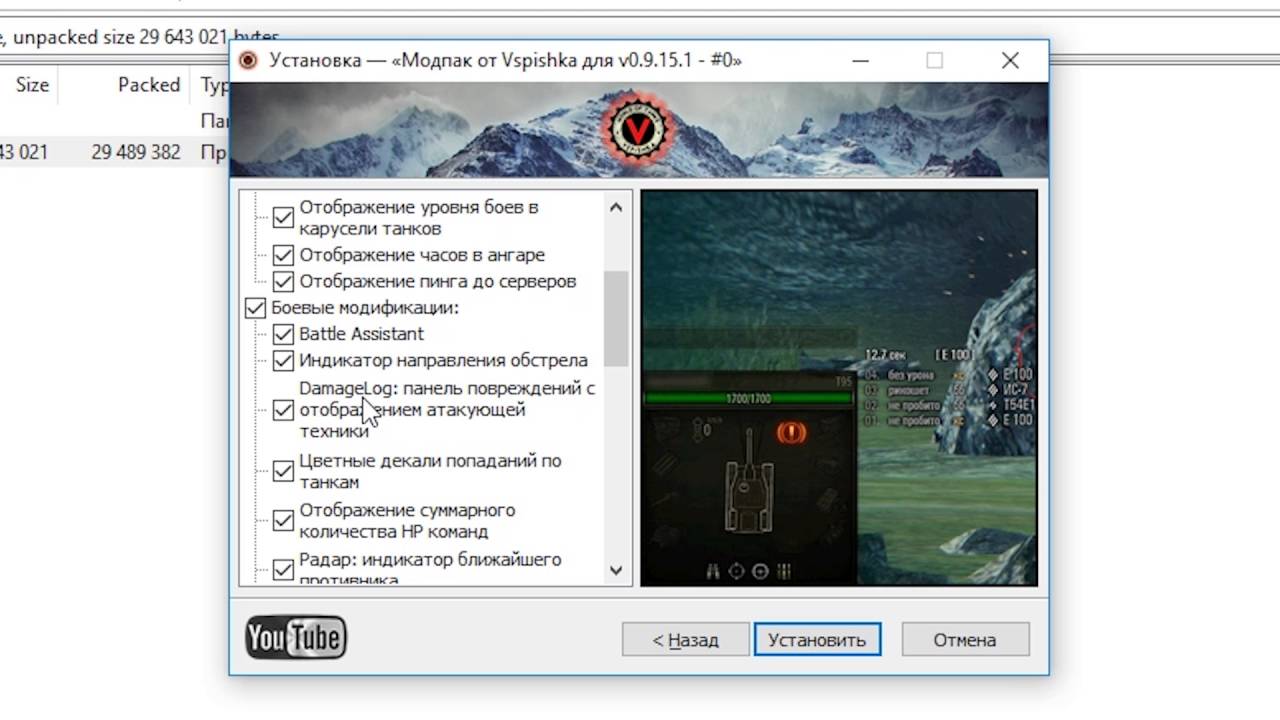Toggle "Отображение пинга до серверов" checkbox
The width and height of the screenshot is (1280, 720).
pos(283,282)
